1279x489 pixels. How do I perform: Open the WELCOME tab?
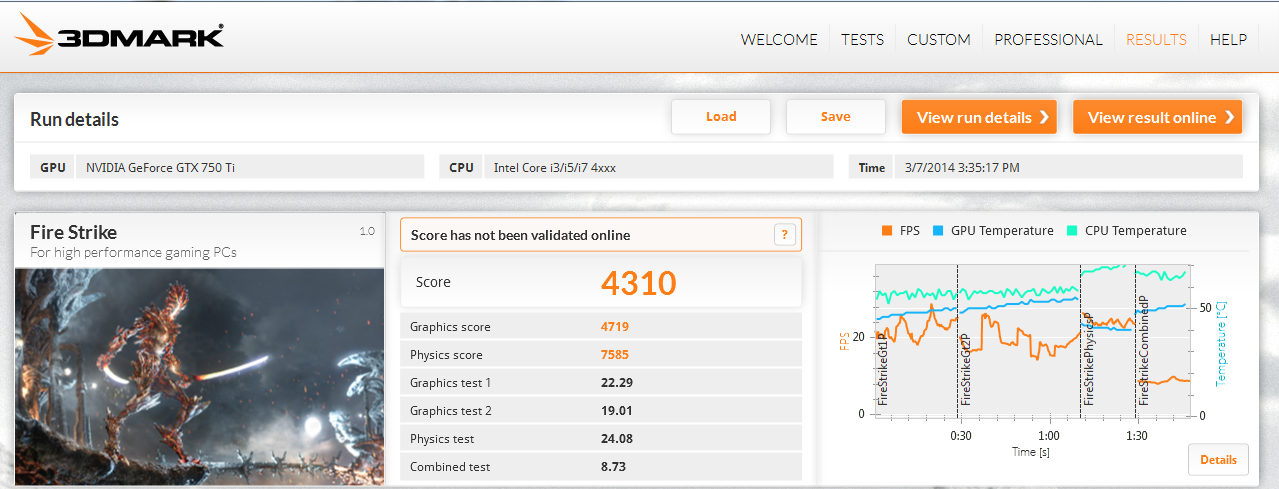[x=779, y=40]
